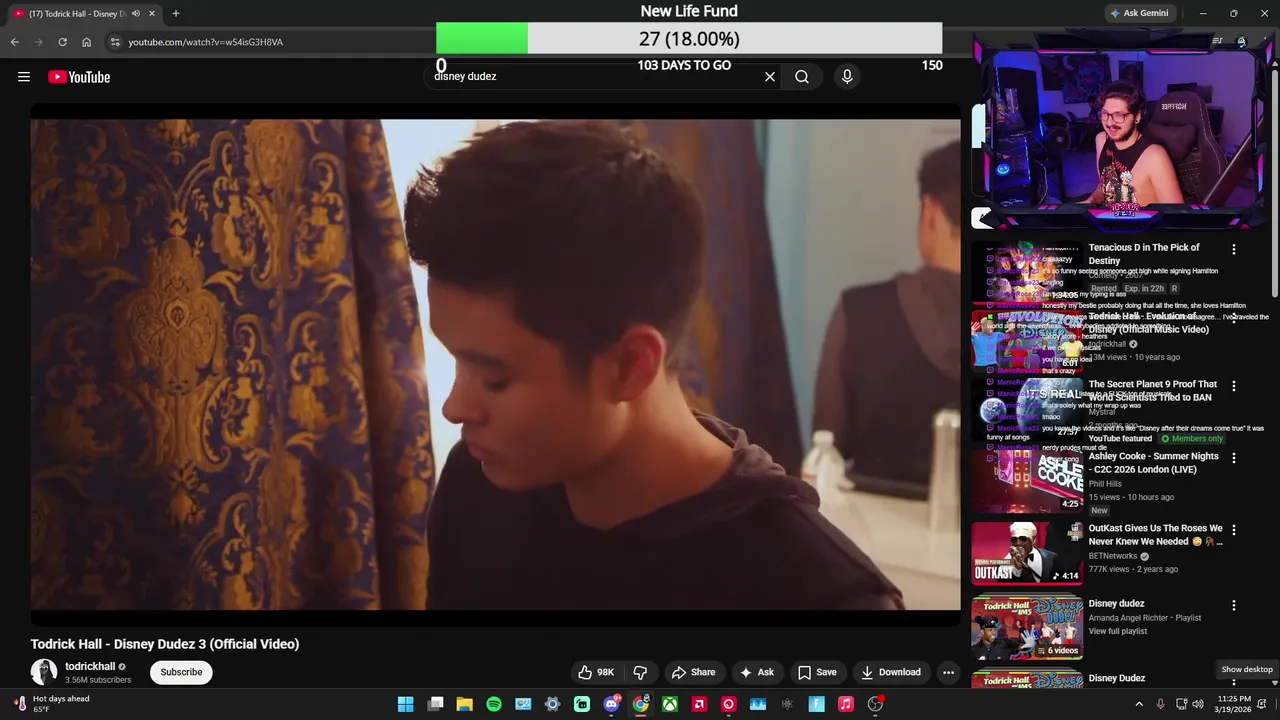Click the Download button
Screen dimensions: 1280x720
[891, 672]
